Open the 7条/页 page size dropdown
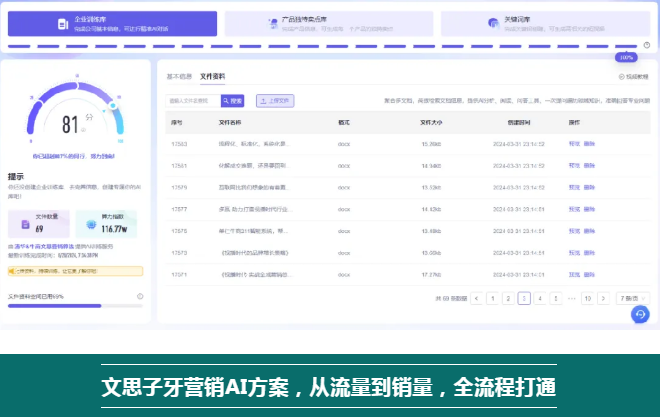660x417 pixels. click(x=633, y=298)
